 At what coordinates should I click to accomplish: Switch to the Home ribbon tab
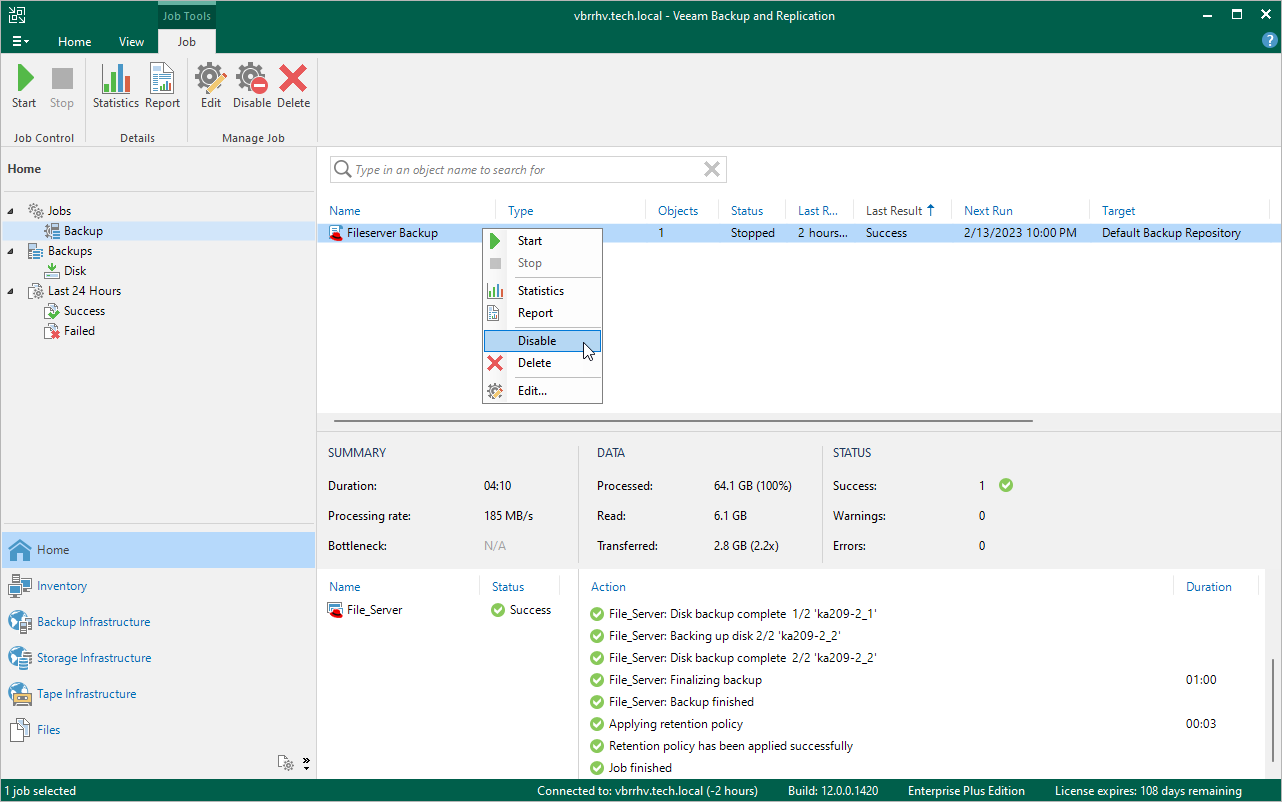click(75, 42)
